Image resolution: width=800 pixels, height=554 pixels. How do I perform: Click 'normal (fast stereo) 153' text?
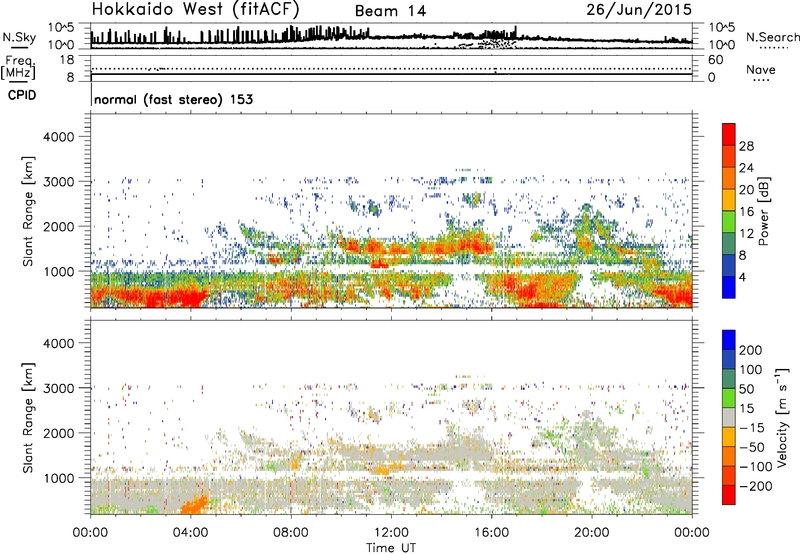click(173, 99)
